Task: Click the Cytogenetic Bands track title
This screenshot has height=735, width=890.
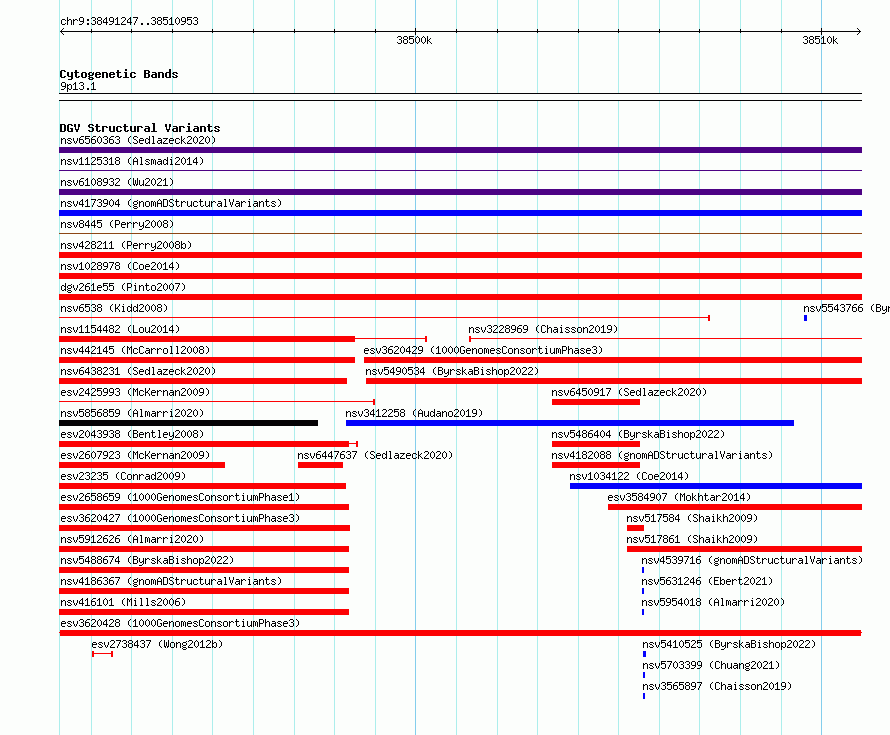Action: coord(119,74)
